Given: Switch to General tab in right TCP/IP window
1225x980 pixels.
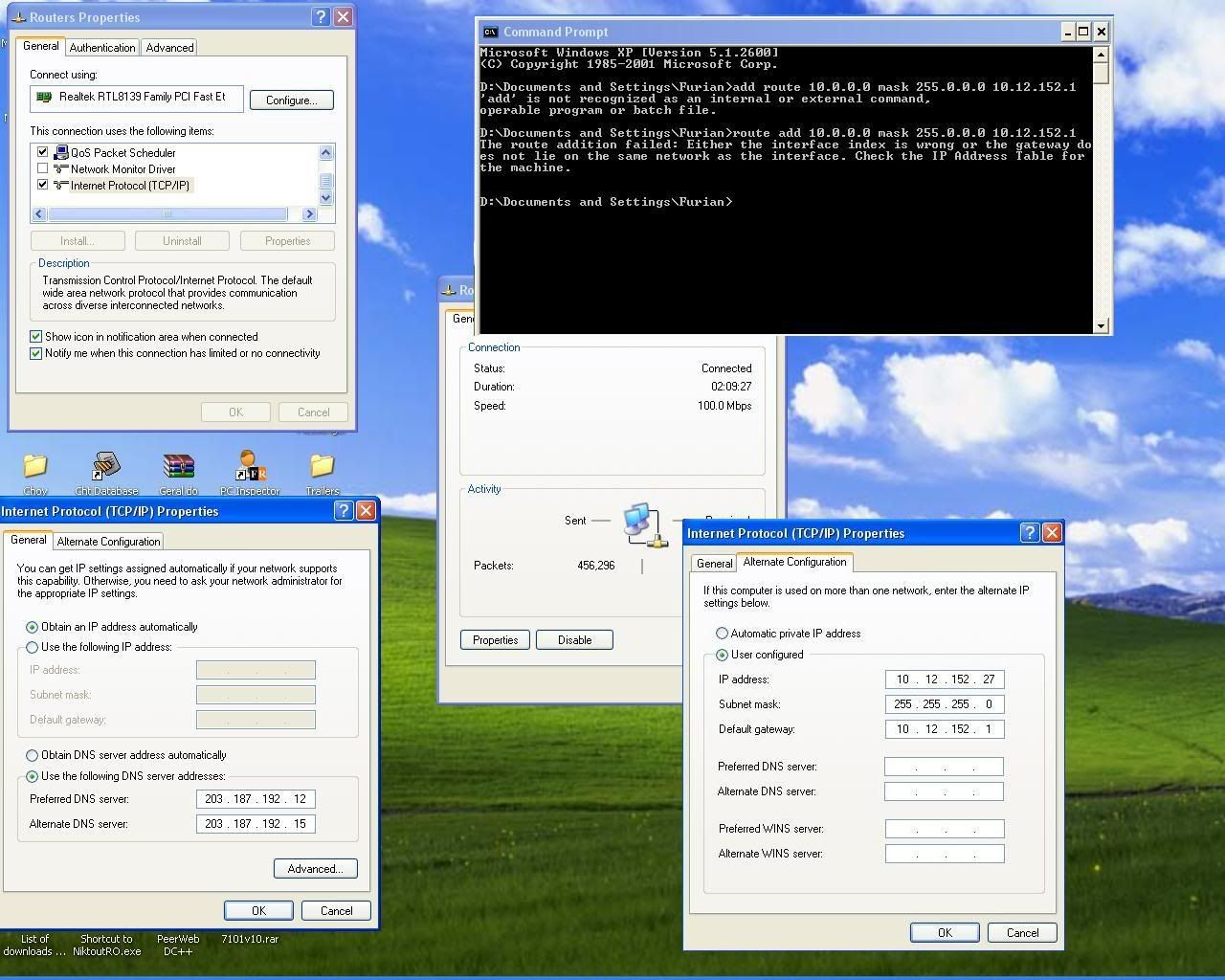Looking at the screenshot, I should tap(714, 564).
